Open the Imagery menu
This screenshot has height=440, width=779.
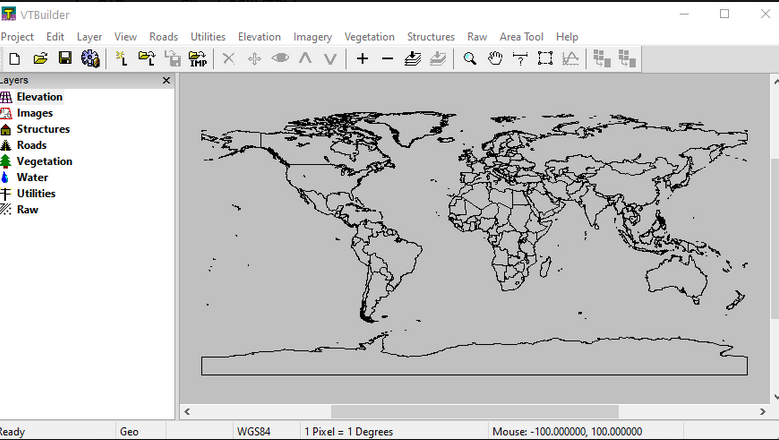tap(312, 37)
